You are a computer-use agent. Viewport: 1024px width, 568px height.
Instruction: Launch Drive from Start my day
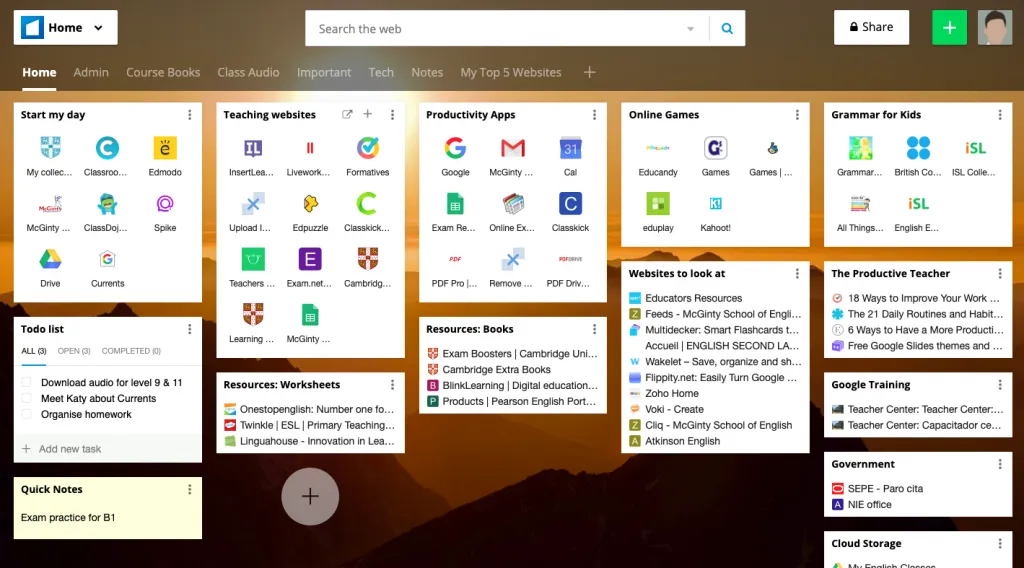pyautogui.click(x=50, y=260)
